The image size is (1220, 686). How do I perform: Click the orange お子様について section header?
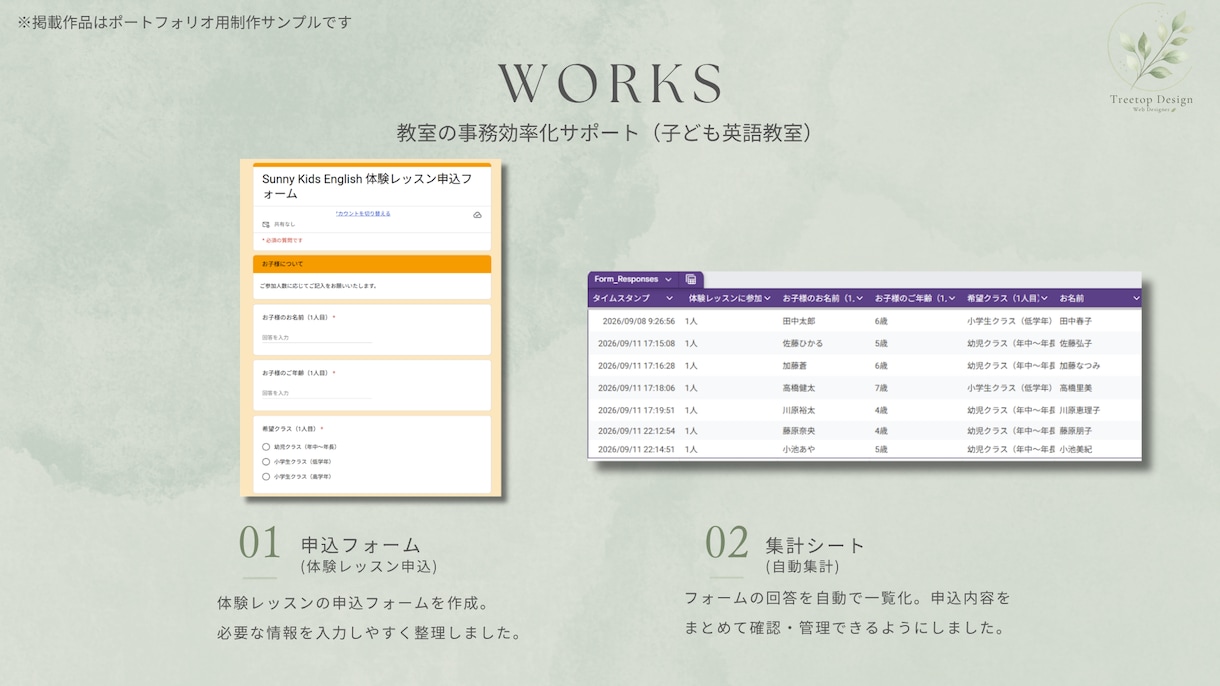click(372, 264)
